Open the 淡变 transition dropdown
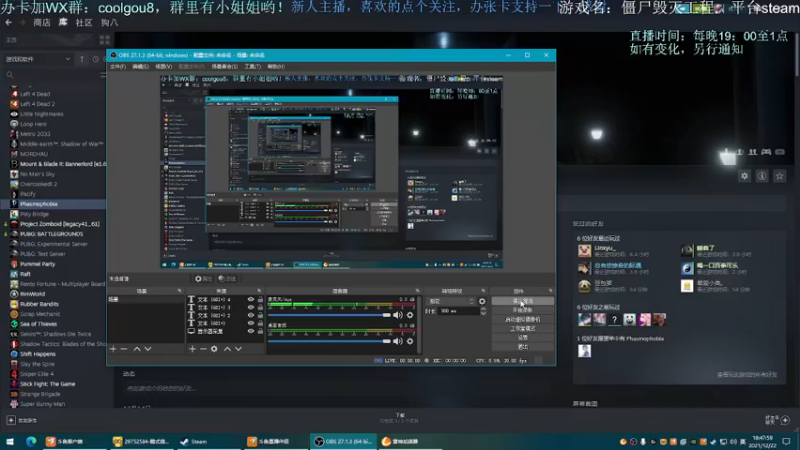Screen dimensions: 800x450 pos(451,302)
